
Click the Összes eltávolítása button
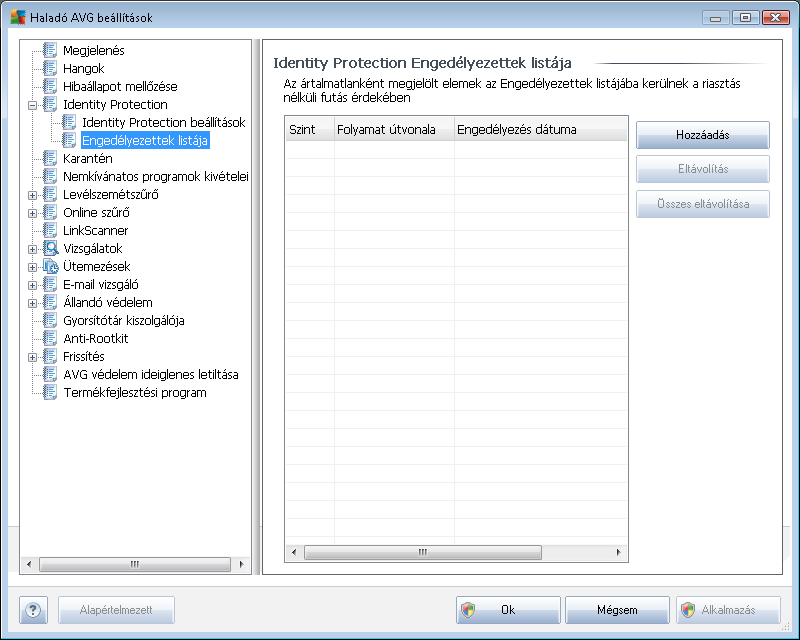point(703,204)
